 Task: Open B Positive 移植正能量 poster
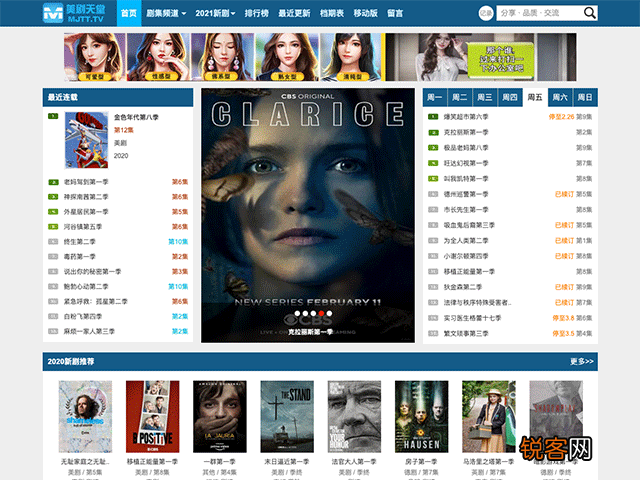153,417
